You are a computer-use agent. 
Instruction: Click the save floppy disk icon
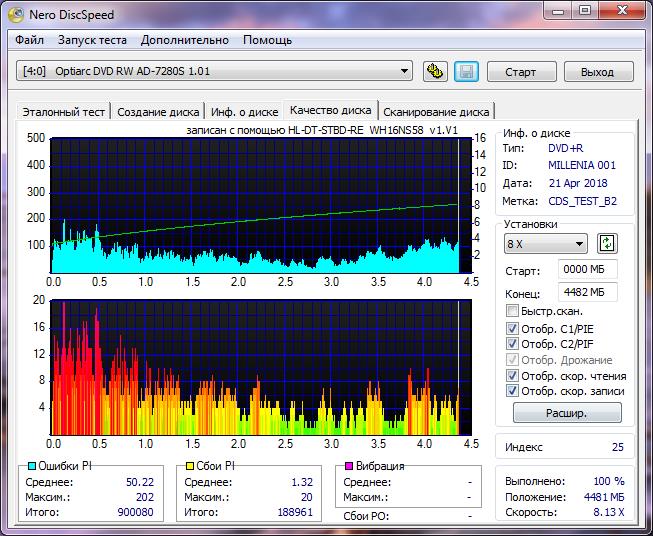tap(465, 71)
